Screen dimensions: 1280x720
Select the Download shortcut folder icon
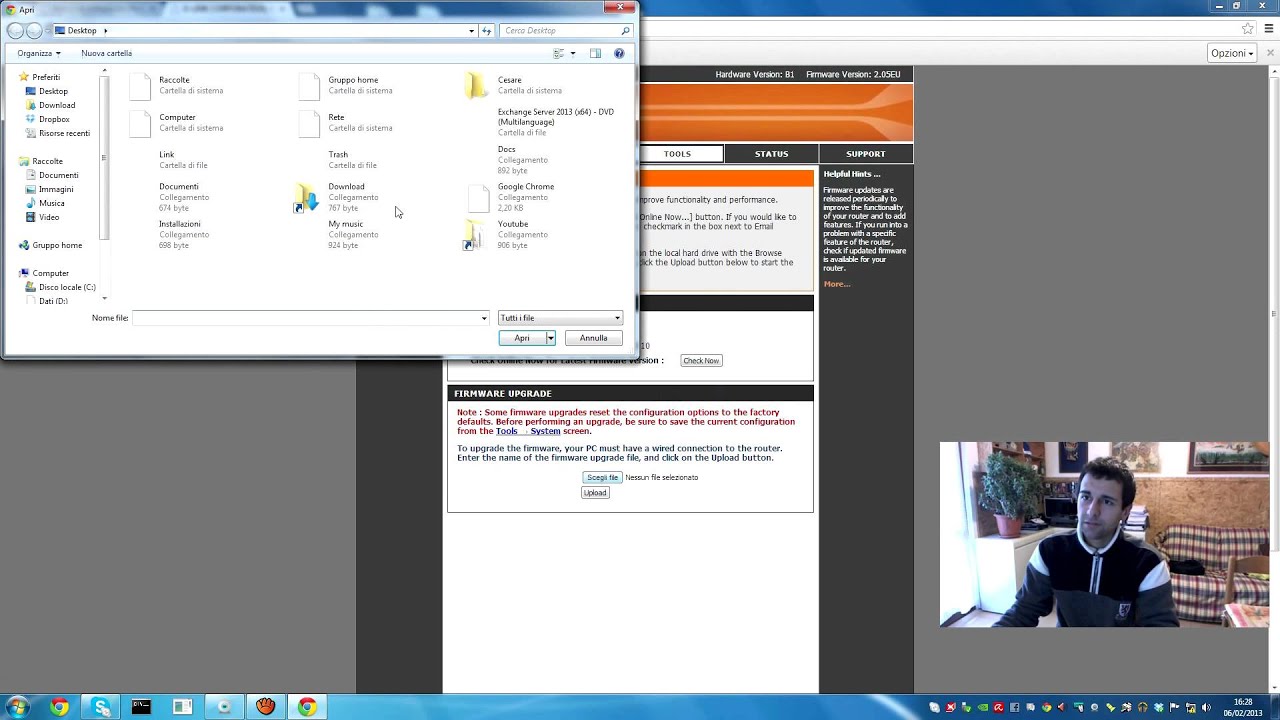coord(306,198)
